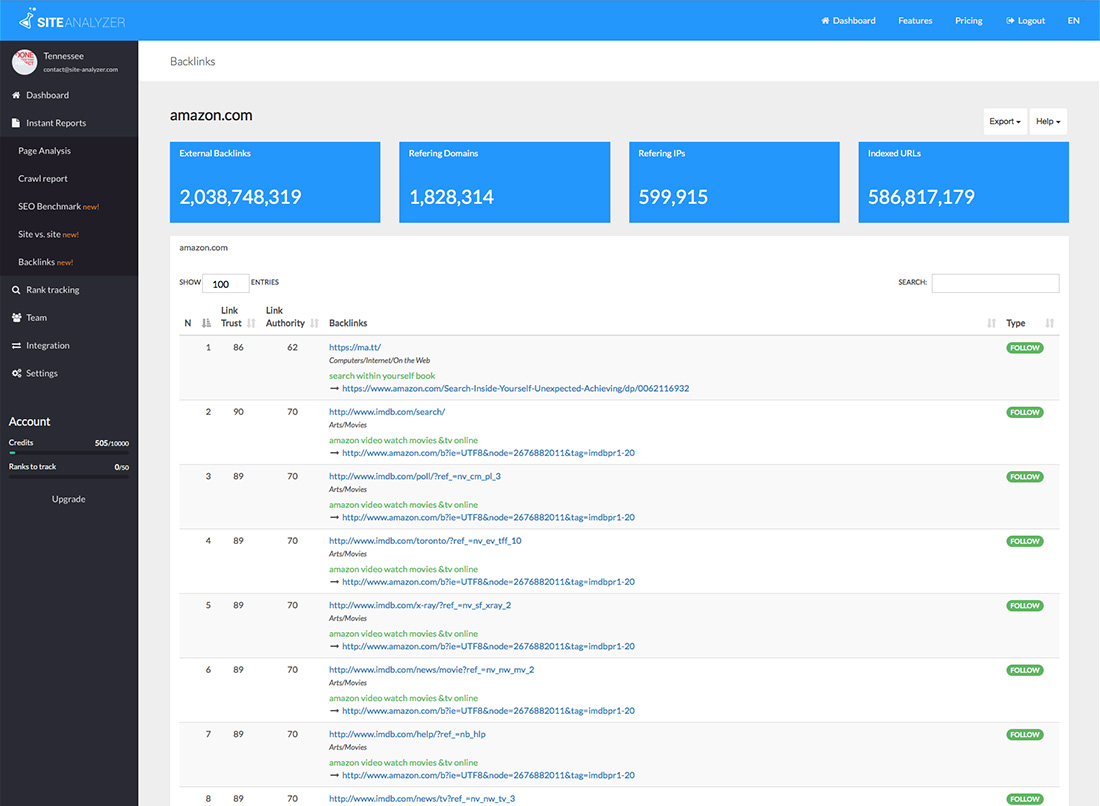Click the Logout arrow icon

[1010, 20]
